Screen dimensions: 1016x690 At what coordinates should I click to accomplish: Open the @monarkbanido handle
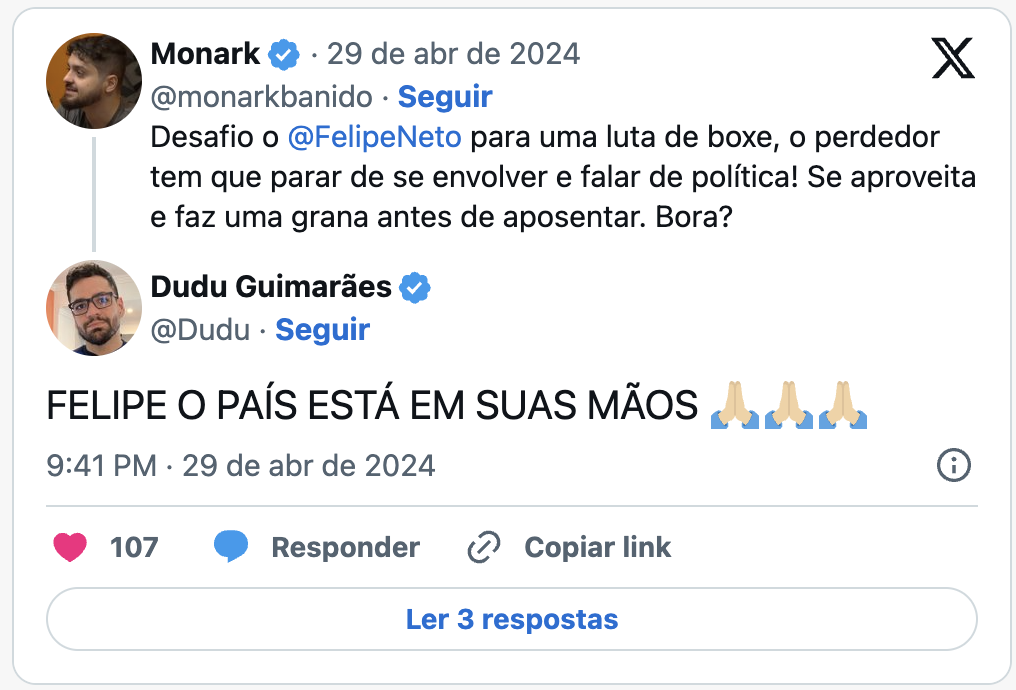coord(261,97)
